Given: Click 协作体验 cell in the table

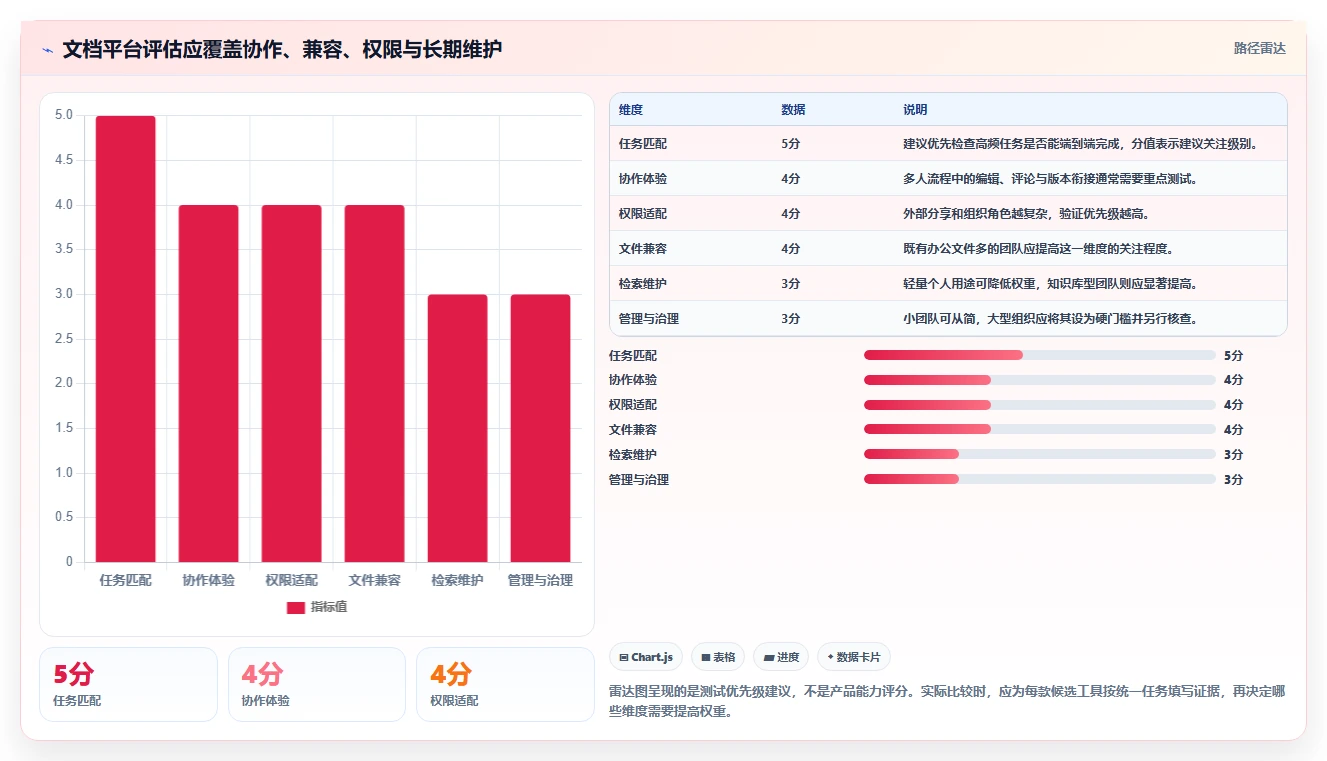Looking at the screenshot, I should coord(643,179).
